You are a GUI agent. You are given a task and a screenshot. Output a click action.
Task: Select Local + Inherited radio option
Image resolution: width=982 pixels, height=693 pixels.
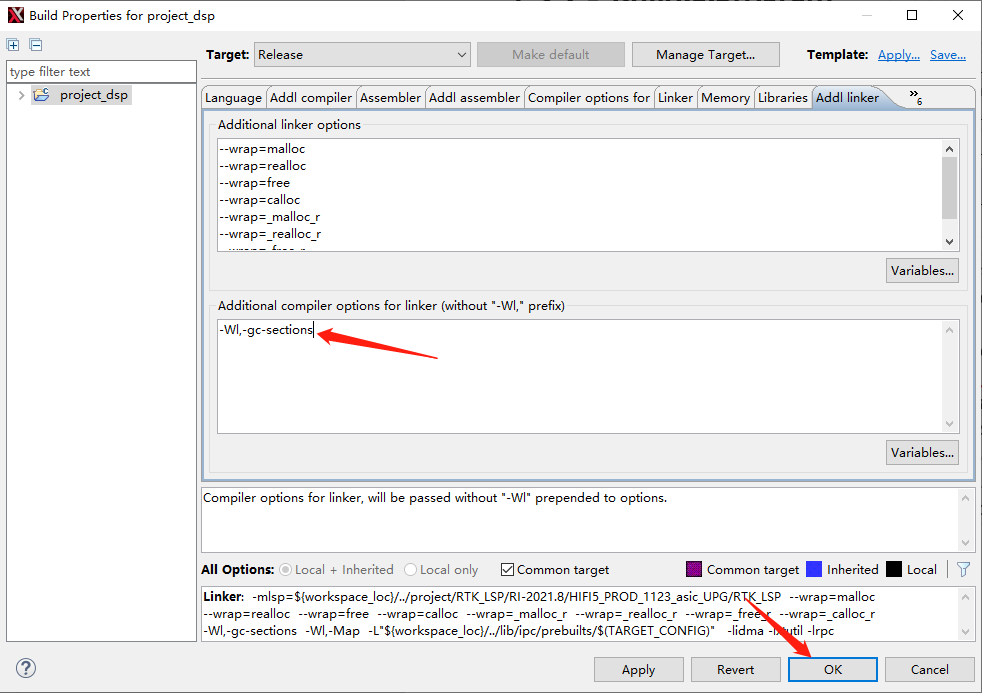coord(287,569)
